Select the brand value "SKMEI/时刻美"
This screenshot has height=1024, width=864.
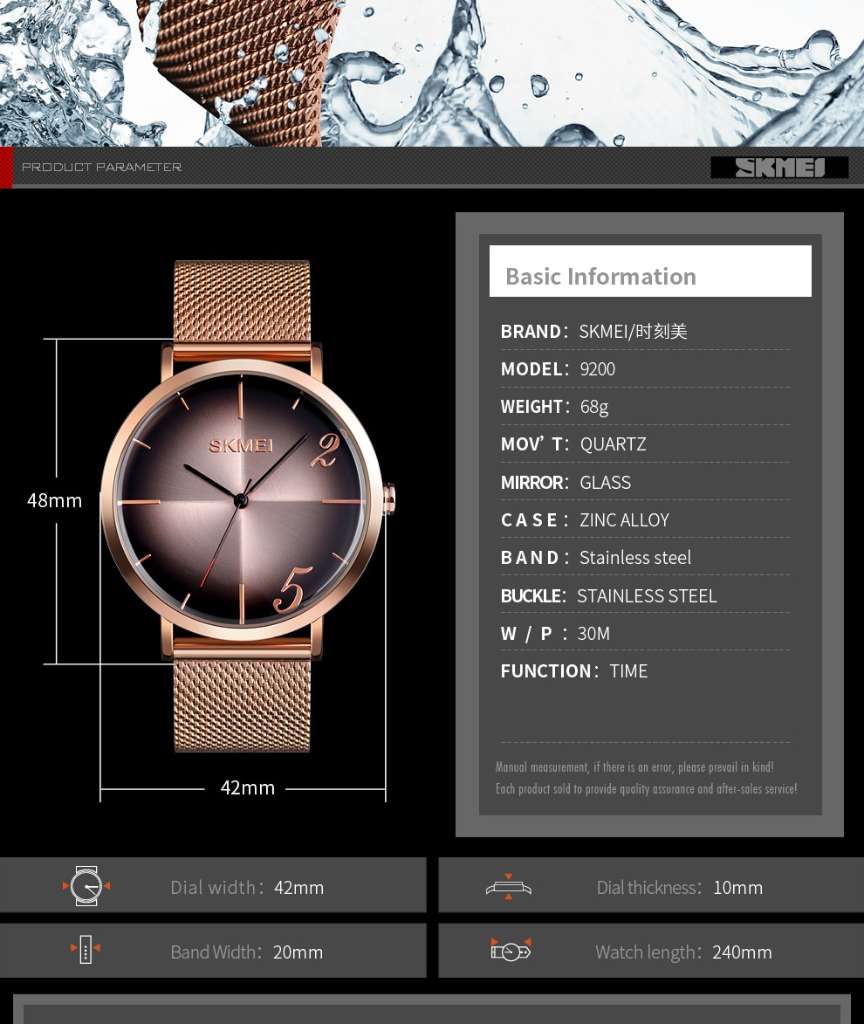633,332
